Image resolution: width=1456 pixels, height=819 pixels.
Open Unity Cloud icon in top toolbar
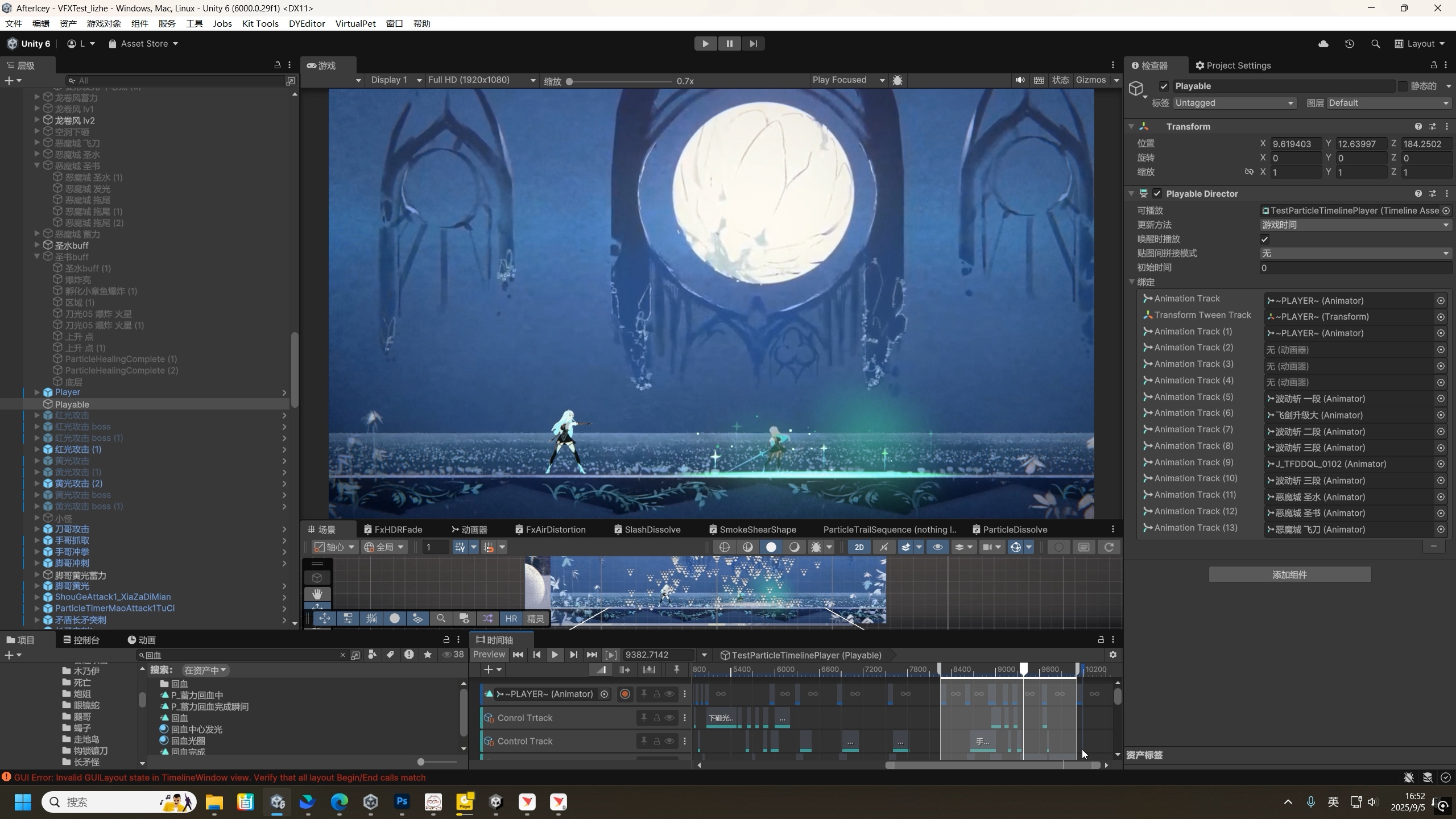pos(1323,44)
